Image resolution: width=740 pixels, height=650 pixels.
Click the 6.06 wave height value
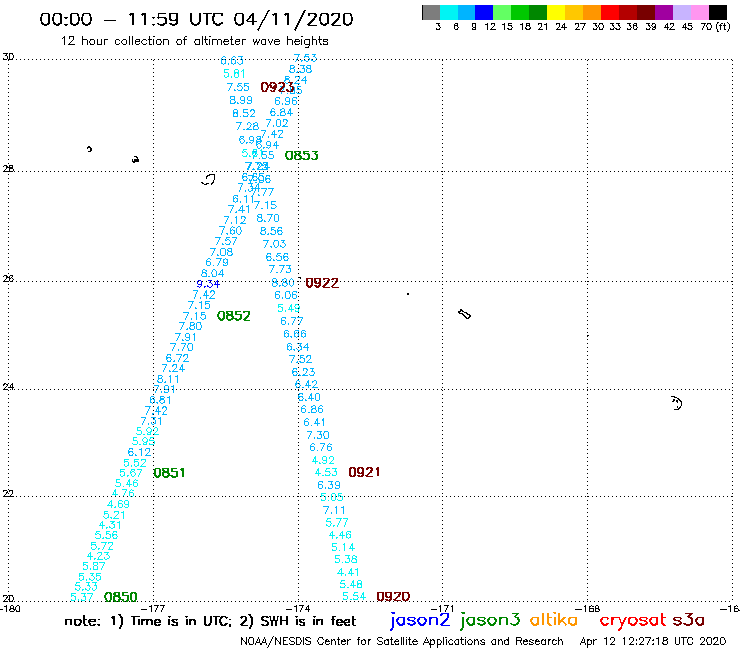286,295
